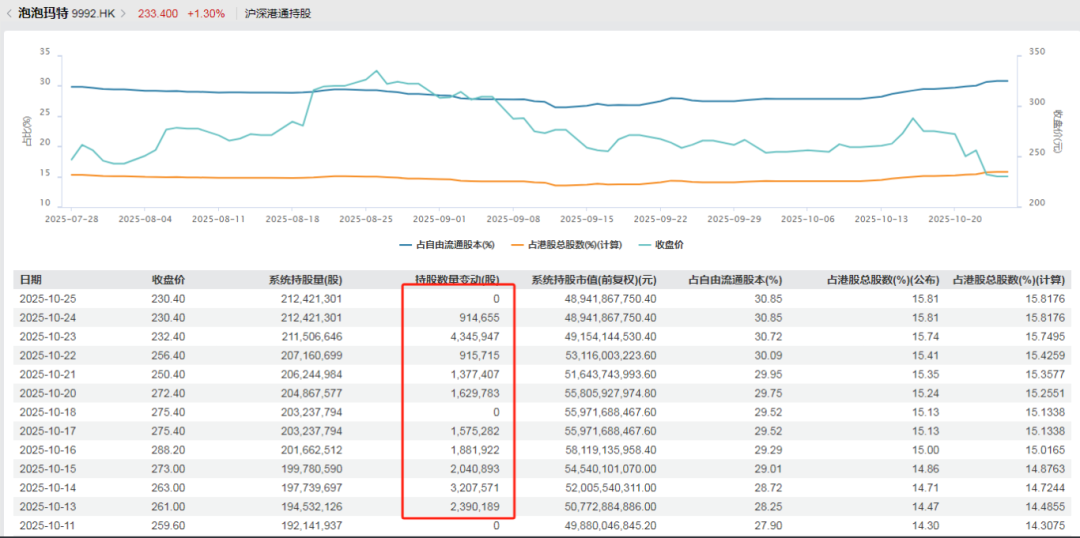Click 收盘价 table column header

coord(168,280)
